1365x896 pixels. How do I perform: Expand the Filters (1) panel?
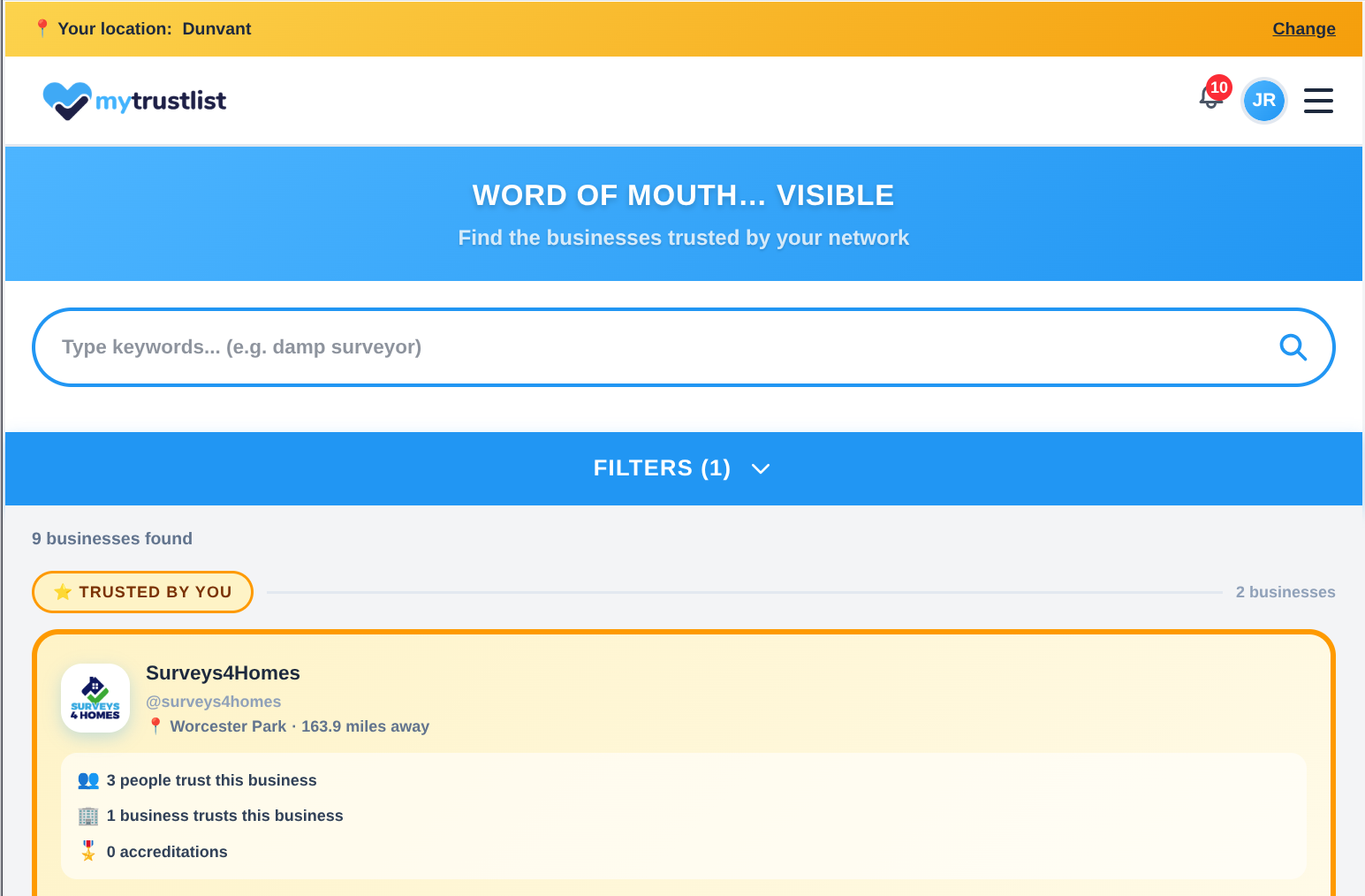[662, 468]
